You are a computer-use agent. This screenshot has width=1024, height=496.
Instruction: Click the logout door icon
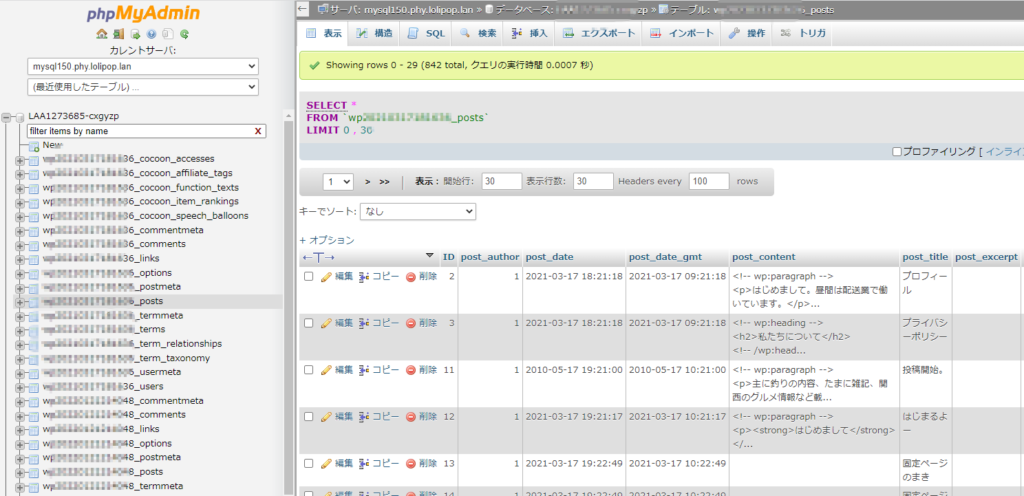[116, 34]
